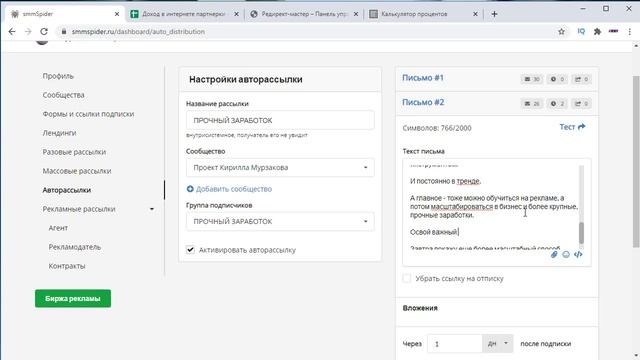Click the Добавить сообщество link
This screenshot has height=360, width=640.
[234, 189]
